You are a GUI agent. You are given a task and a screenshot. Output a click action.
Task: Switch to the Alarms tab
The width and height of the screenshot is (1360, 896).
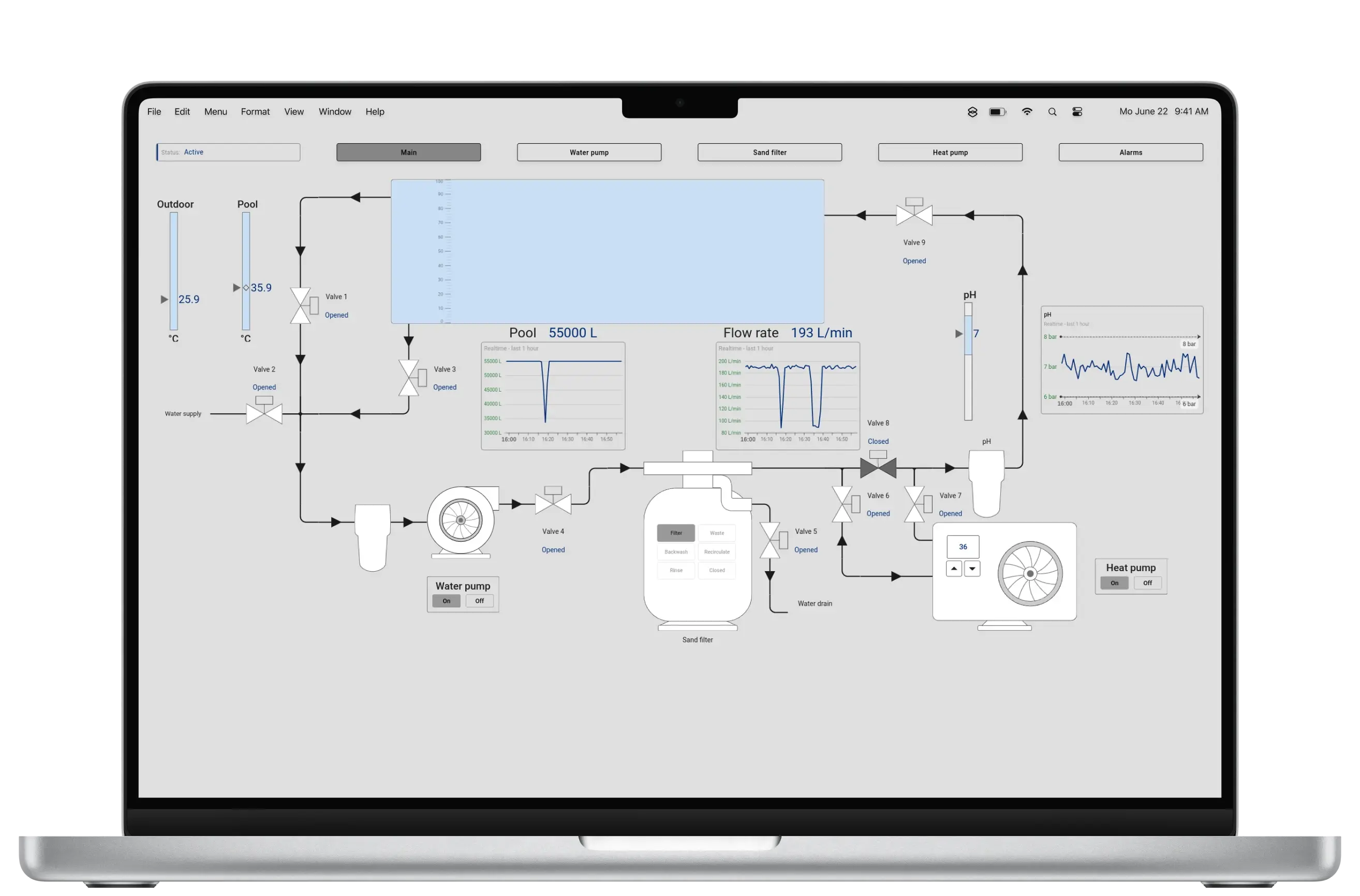click(x=1130, y=152)
